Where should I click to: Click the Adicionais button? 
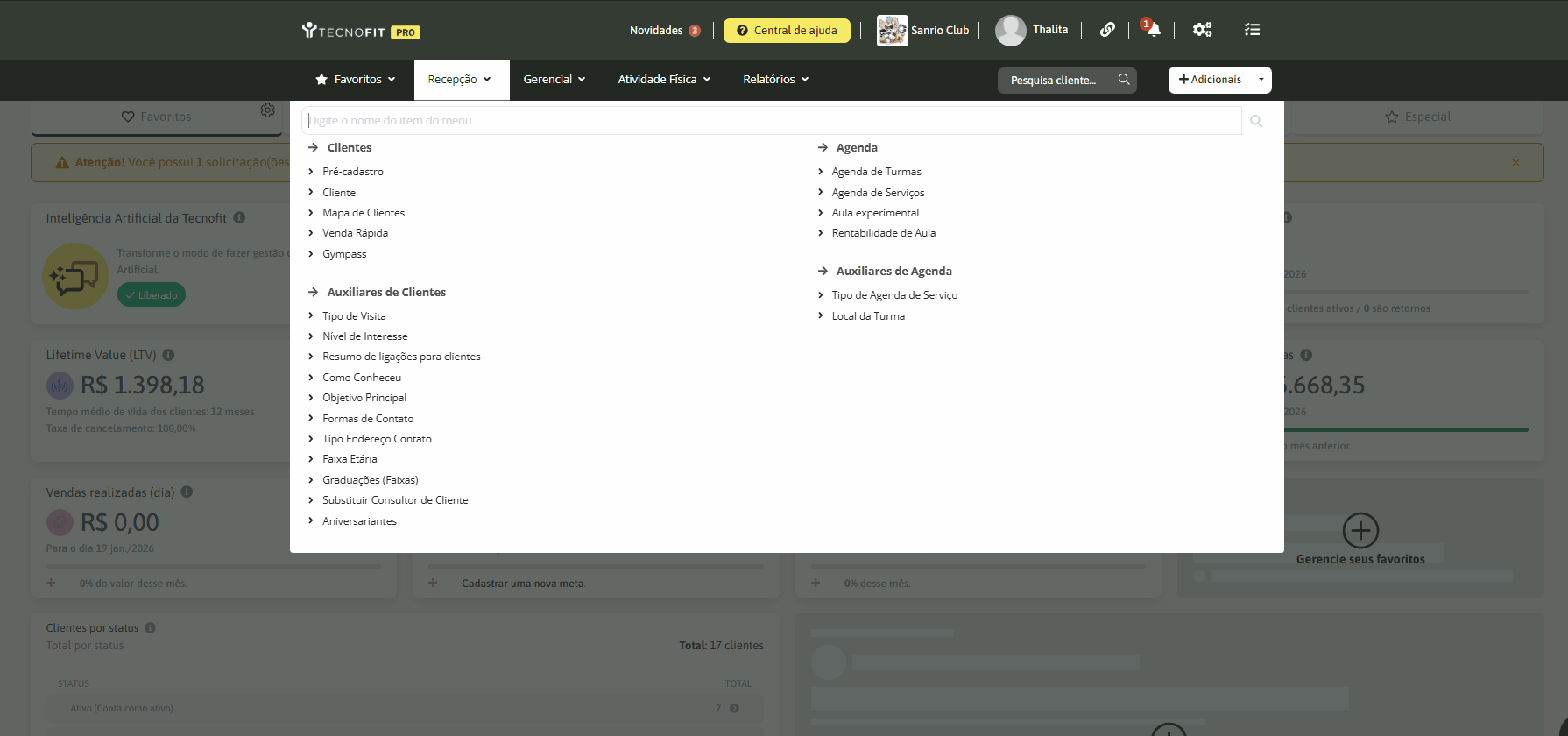[1210, 80]
